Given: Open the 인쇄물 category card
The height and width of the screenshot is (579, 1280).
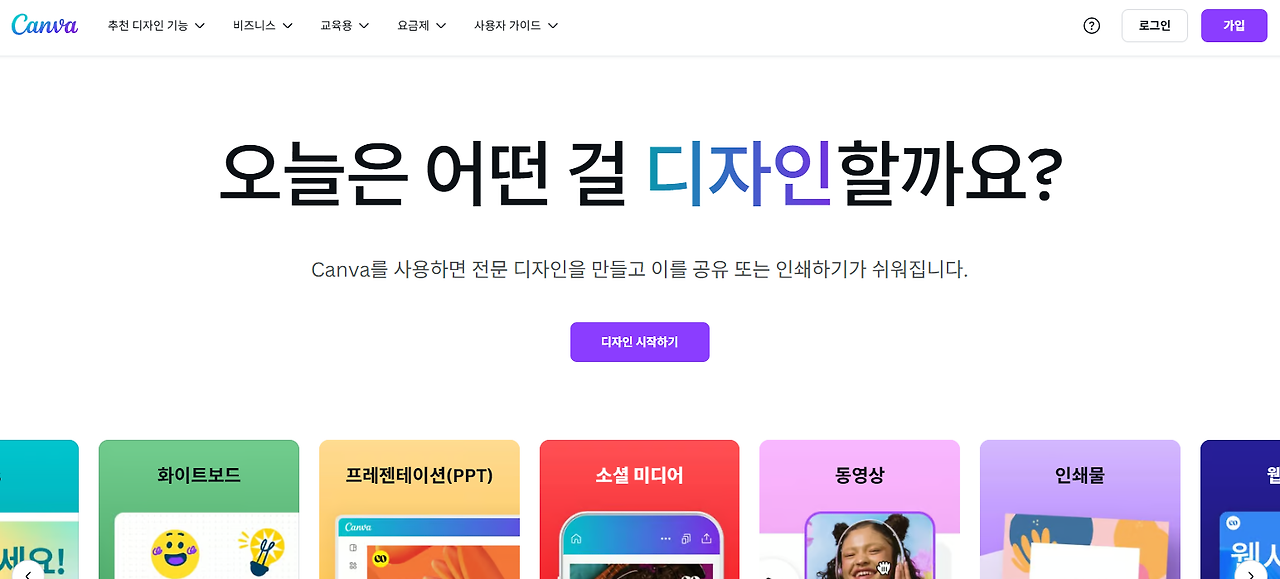Looking at the screenshot, I should (x=1080, y=510).
